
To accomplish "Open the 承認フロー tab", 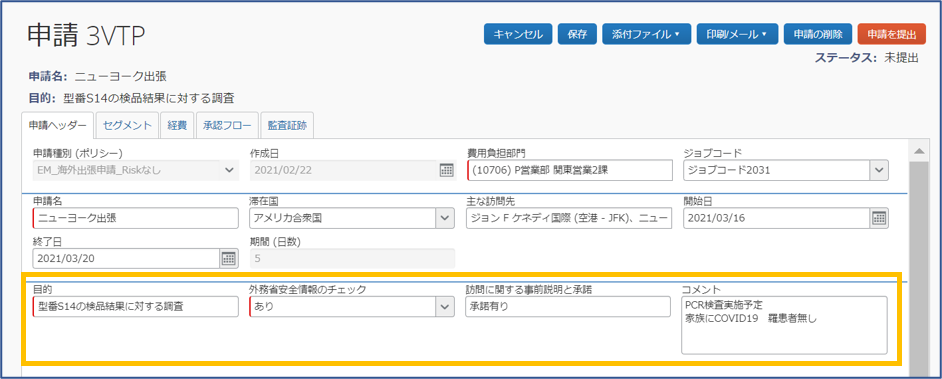I will (226, 126).
